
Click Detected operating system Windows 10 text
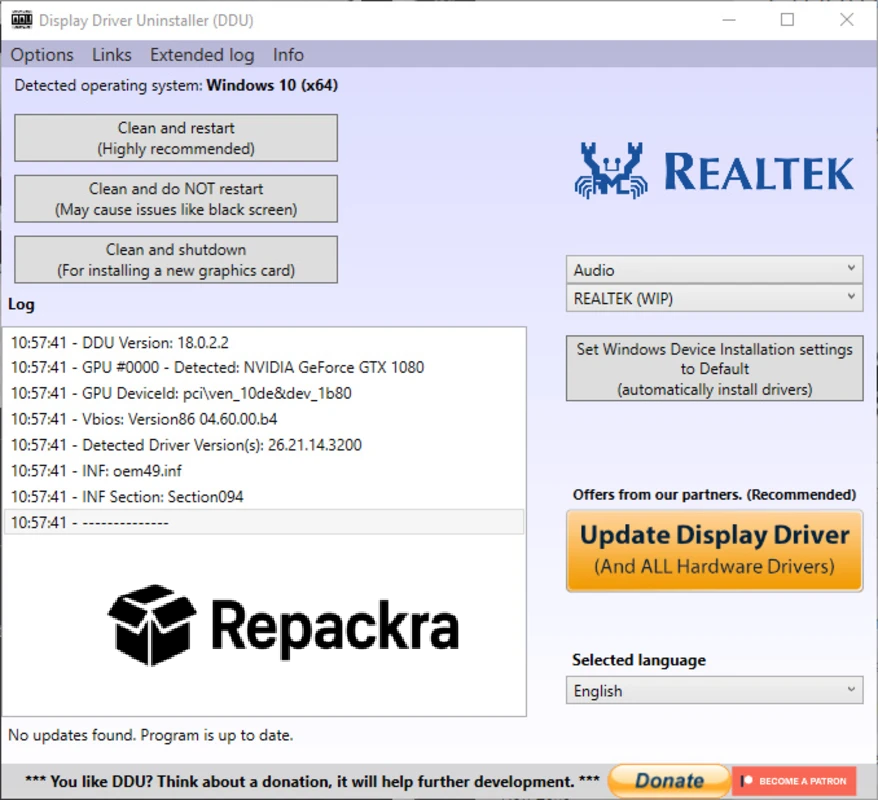[176, 86]
